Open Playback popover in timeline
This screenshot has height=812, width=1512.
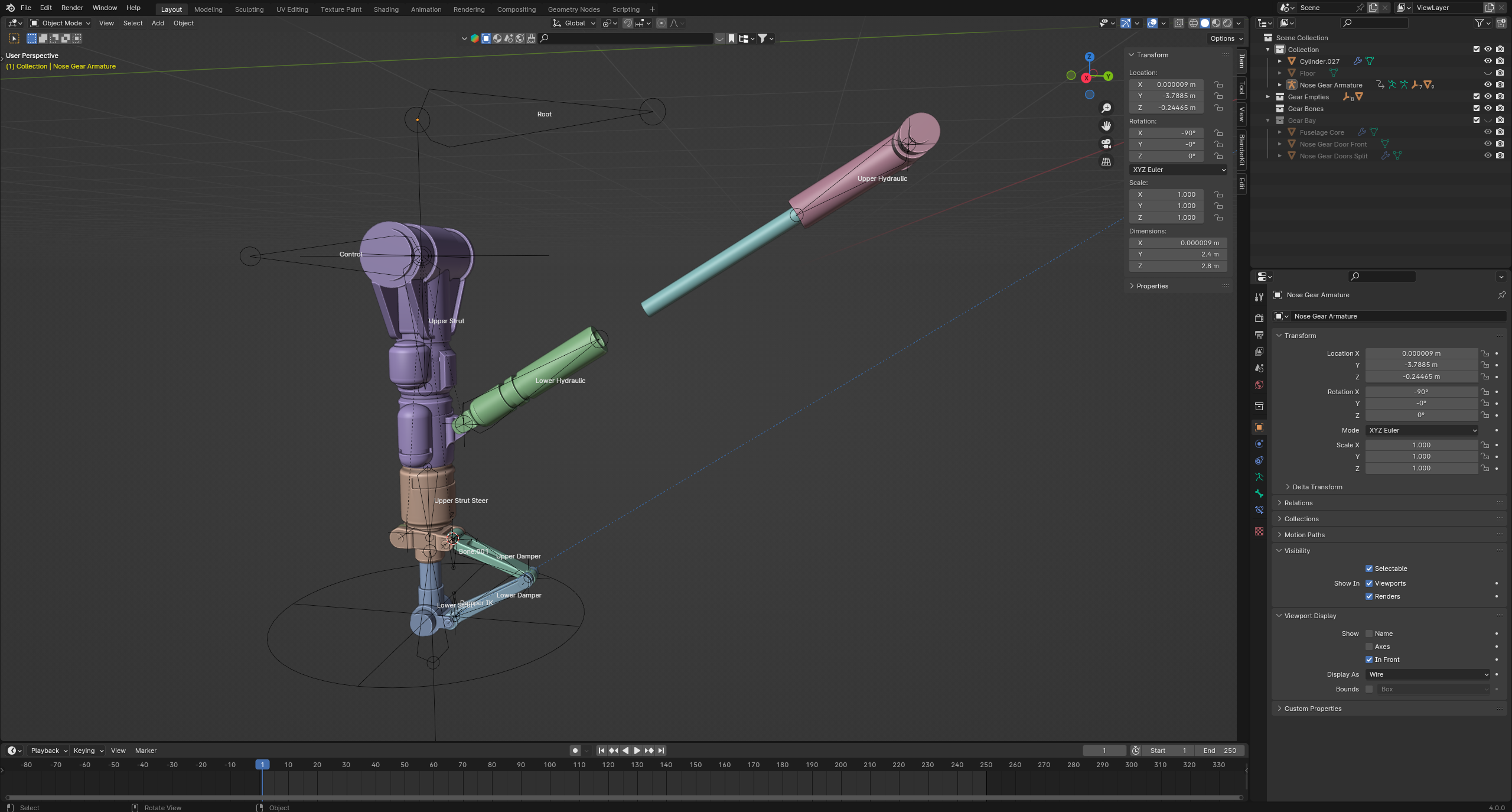coord(48,751)
